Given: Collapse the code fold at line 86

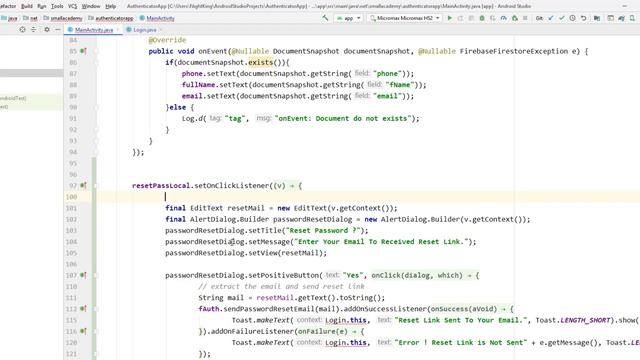Looking at the screenshot, I should click(x=96, y=62).
